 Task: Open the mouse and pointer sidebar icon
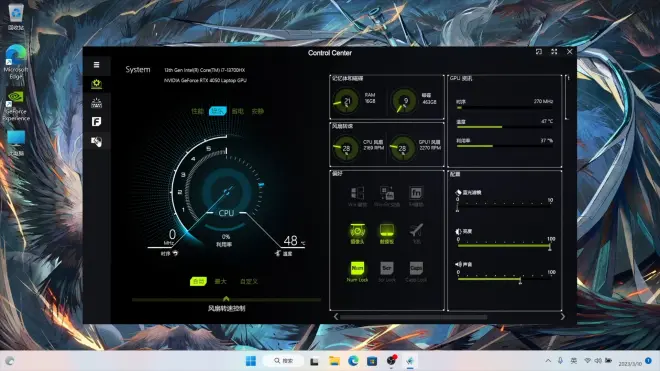click(x=96, y=141)
